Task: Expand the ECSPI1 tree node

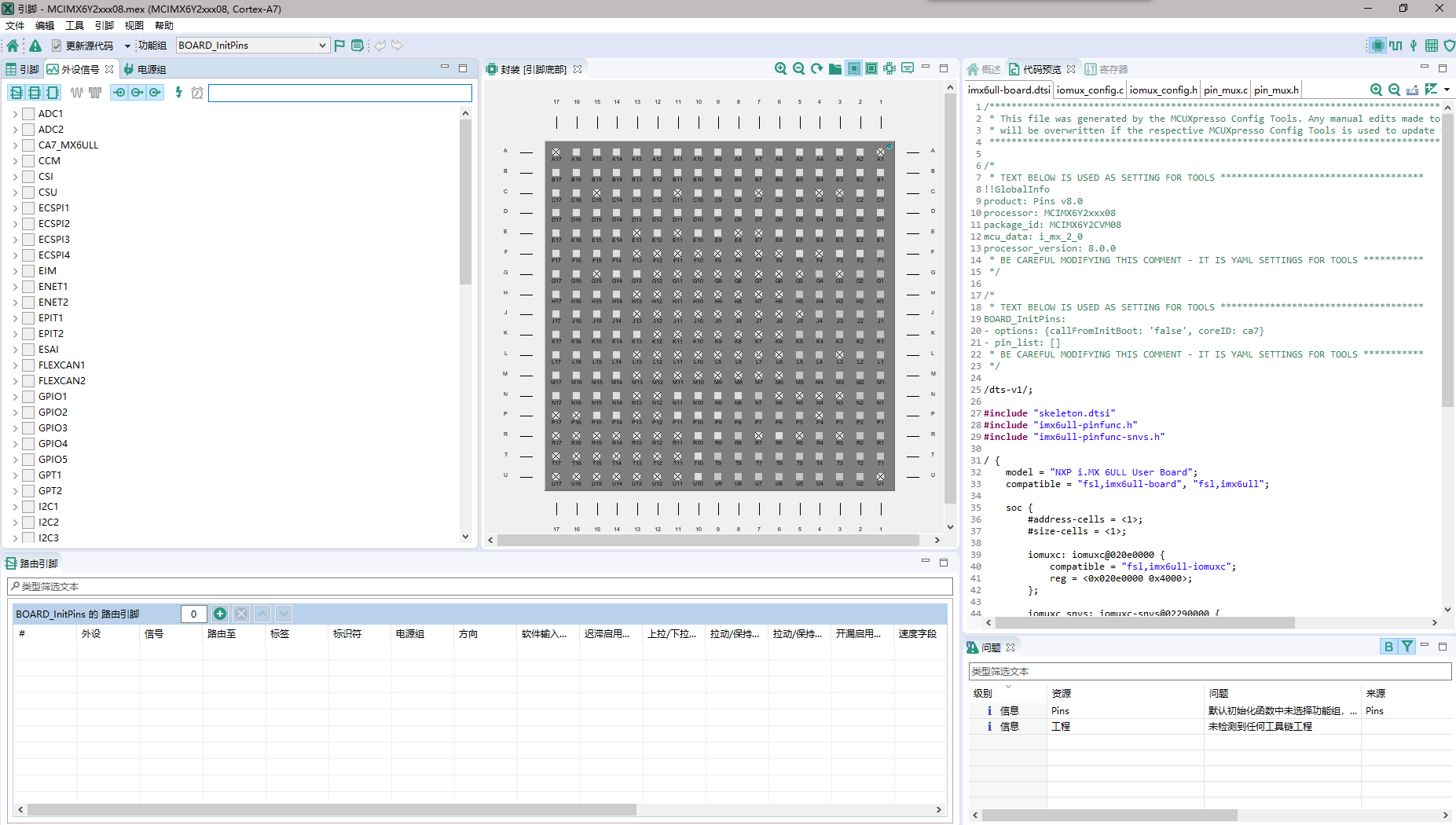Action: [15, 207]
